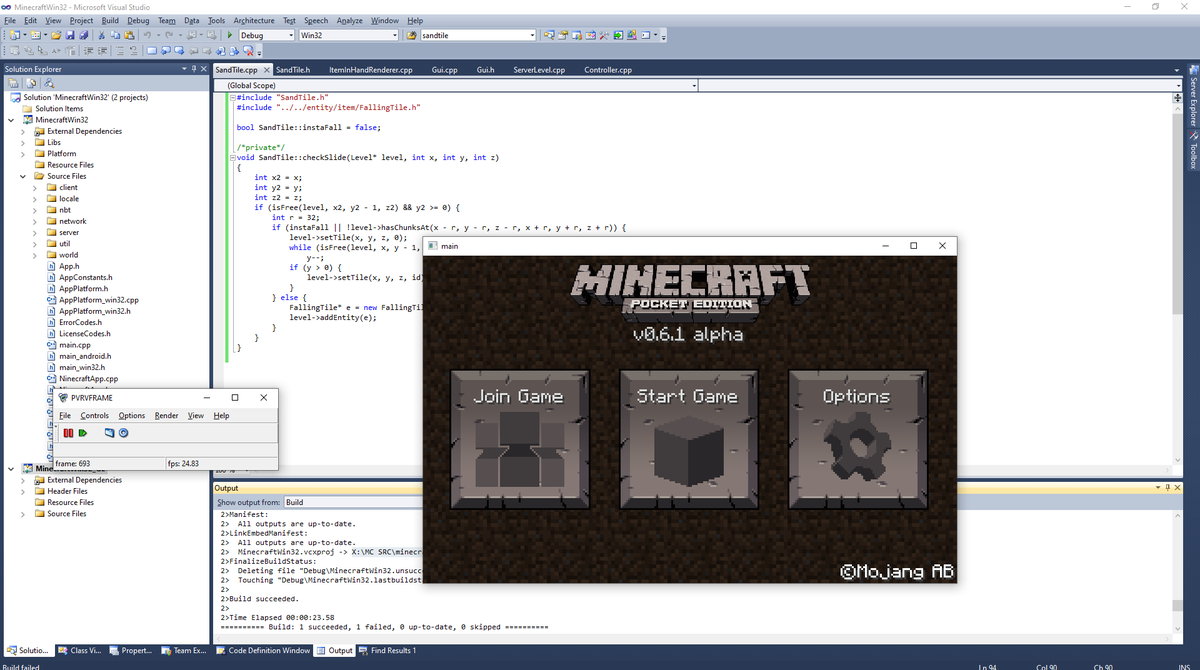Expand the Libs folder
Screen dimensions: 1200x670
(23, 142)
